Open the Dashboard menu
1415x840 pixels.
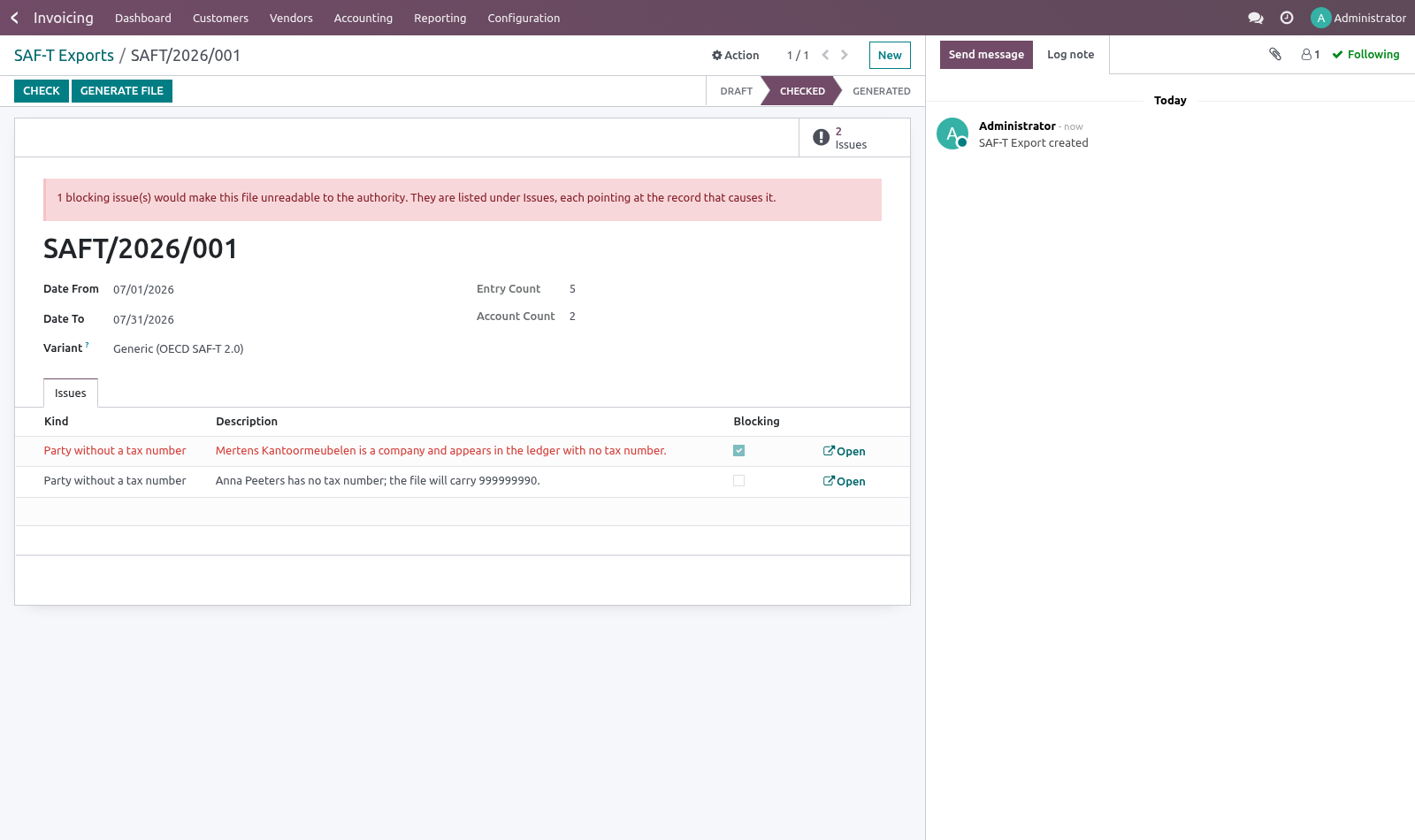(x=143, y=18)
